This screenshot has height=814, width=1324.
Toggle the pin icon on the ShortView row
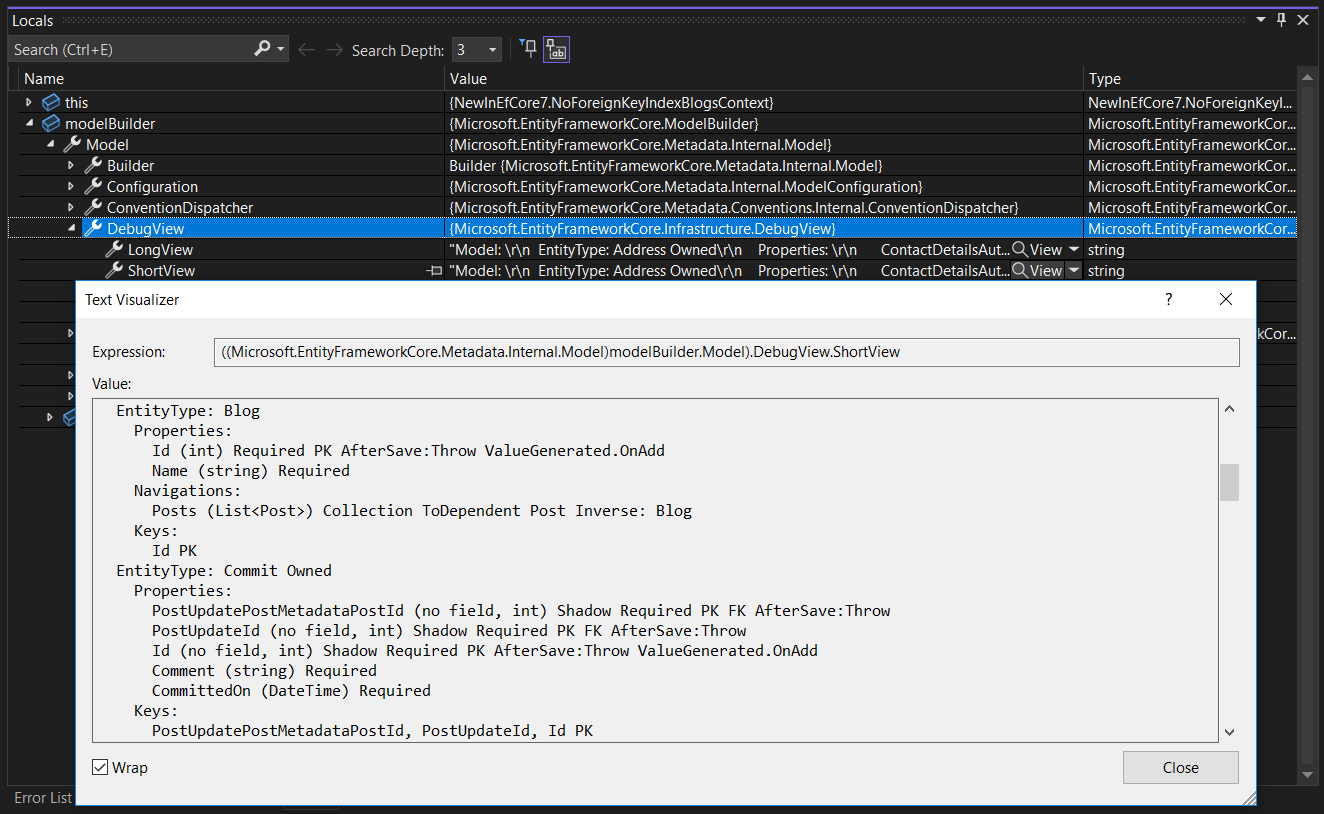[434, 270]
